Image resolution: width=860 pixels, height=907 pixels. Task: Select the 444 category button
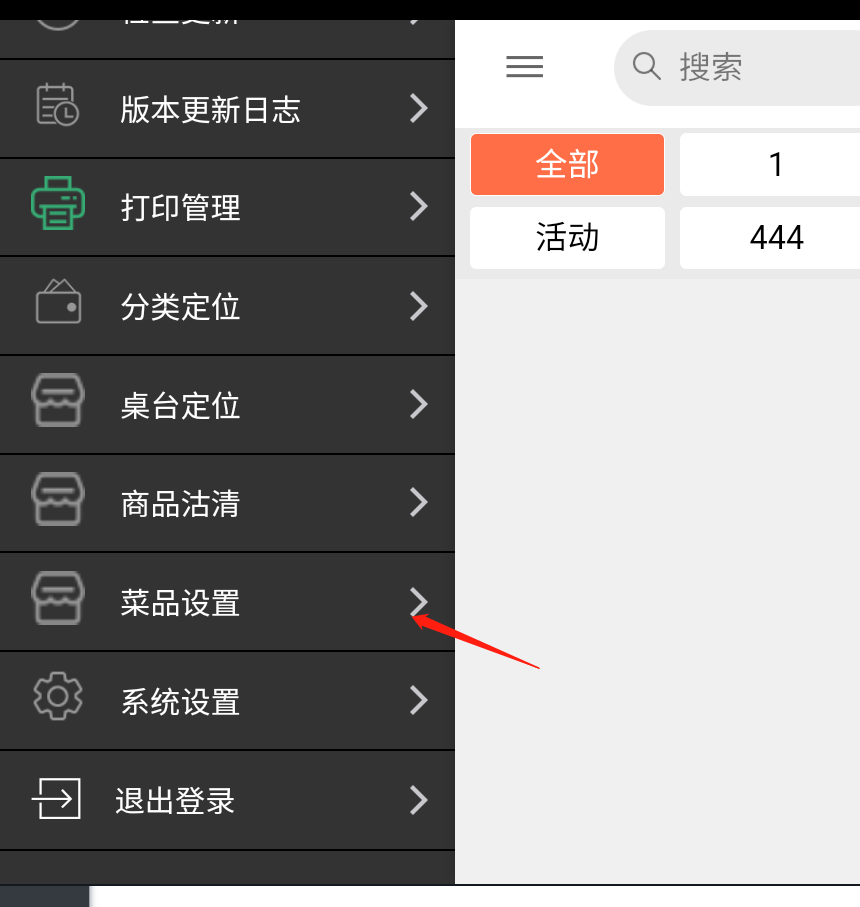[770, 238]
